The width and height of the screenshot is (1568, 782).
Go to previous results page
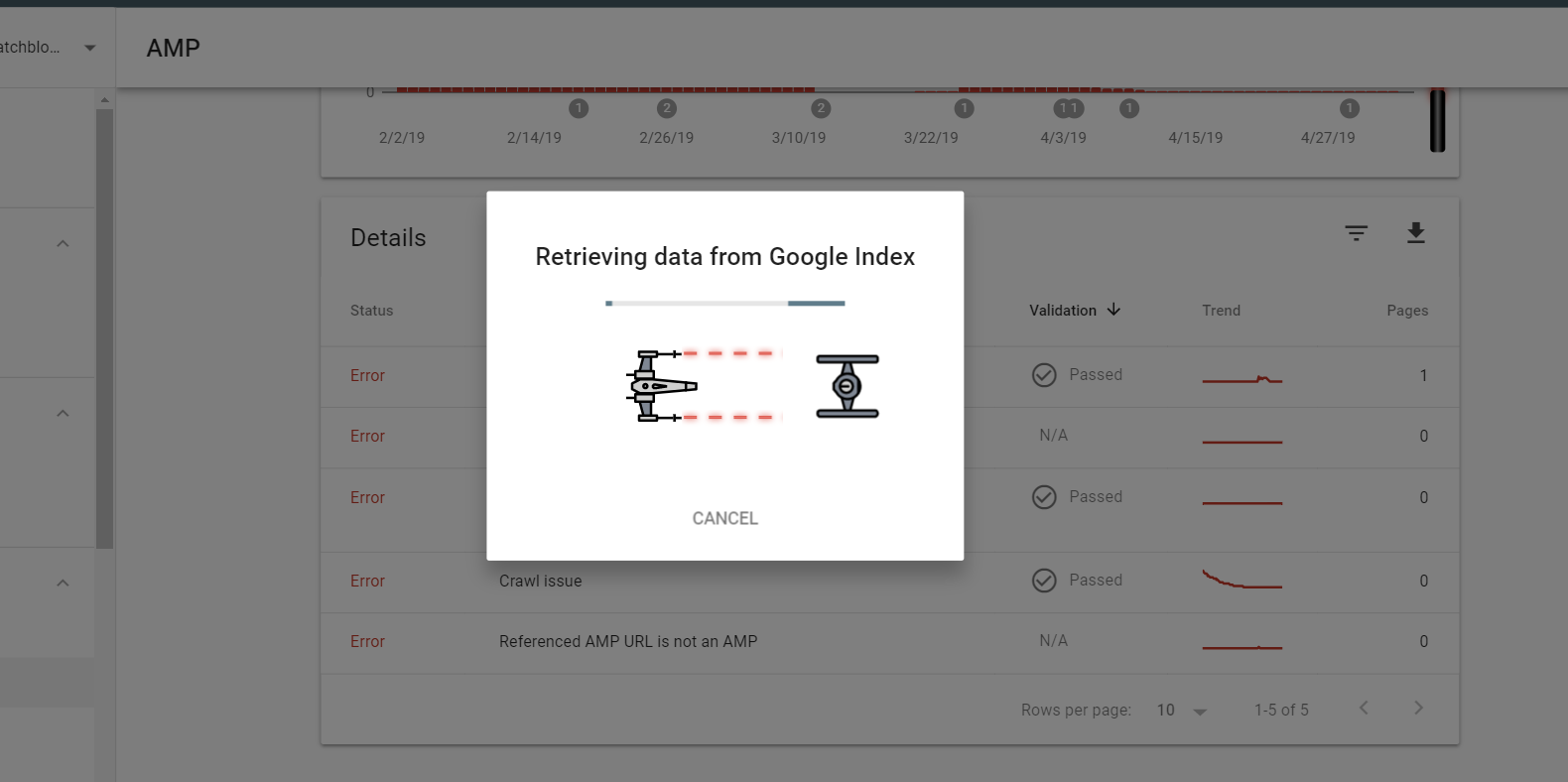(1364, 708)
